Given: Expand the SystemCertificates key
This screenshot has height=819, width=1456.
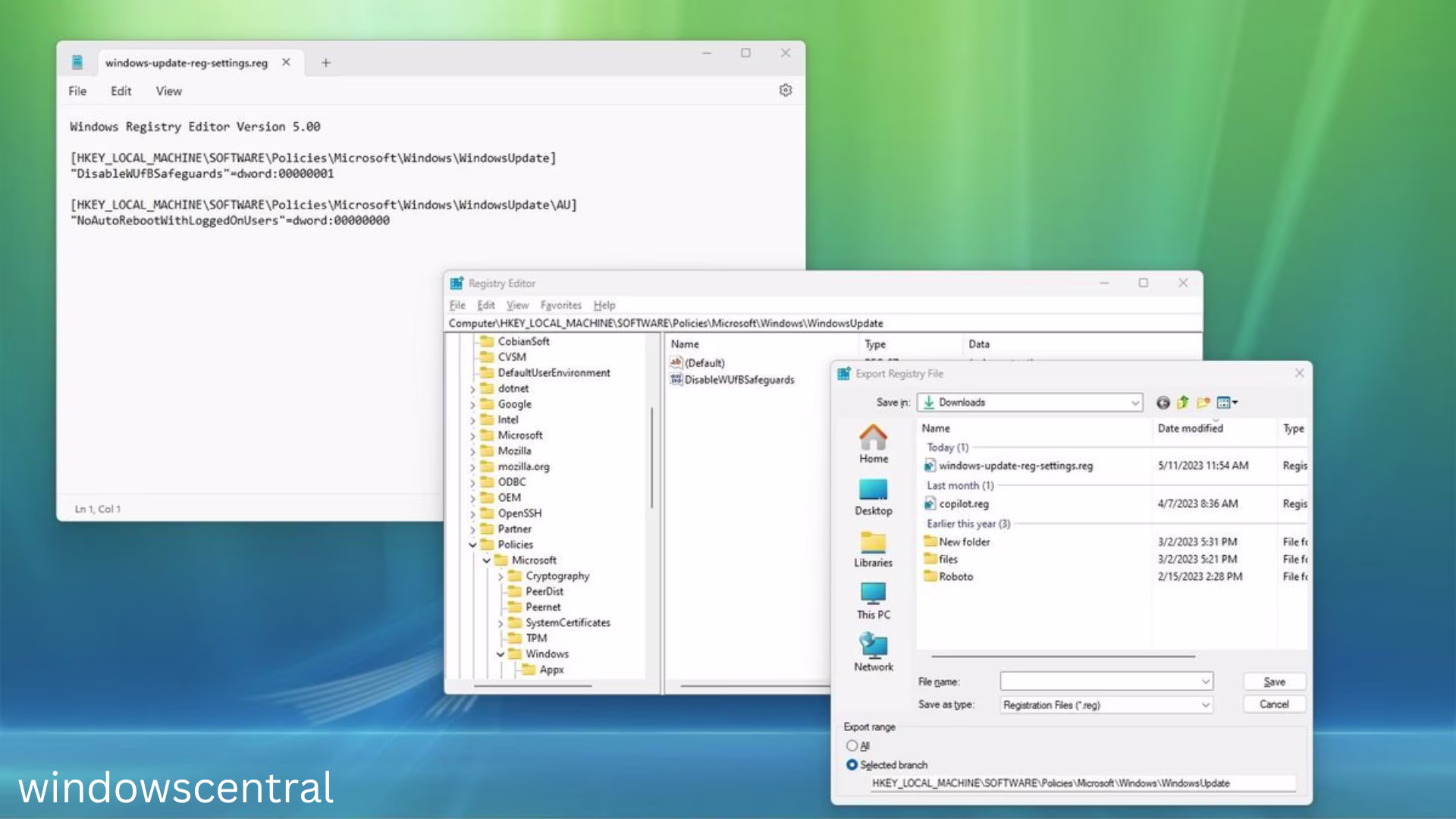Looking at the screenshot, I should tap(500, 623).
